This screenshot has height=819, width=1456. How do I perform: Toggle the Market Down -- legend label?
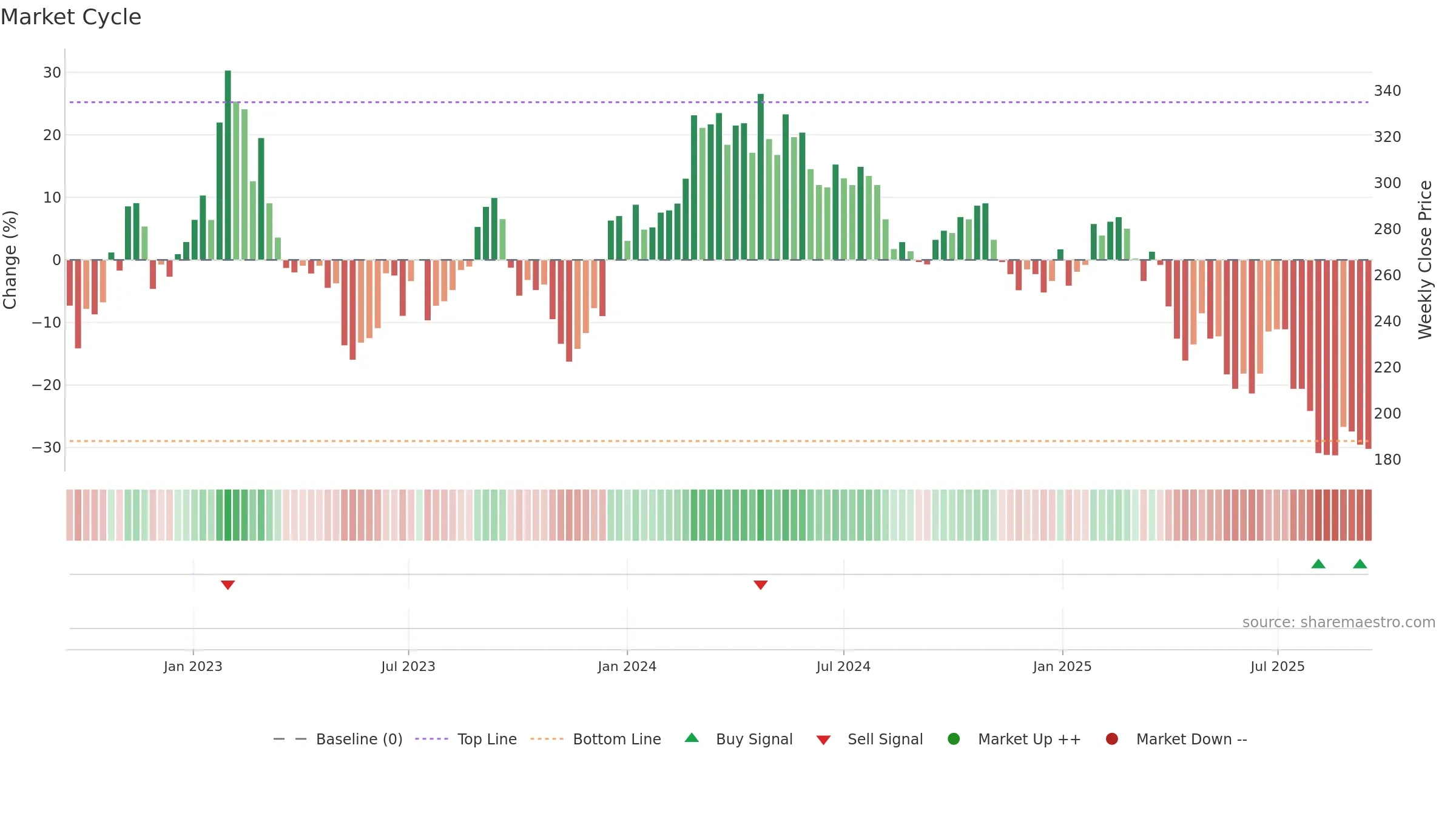click(x=1191, y=739)
